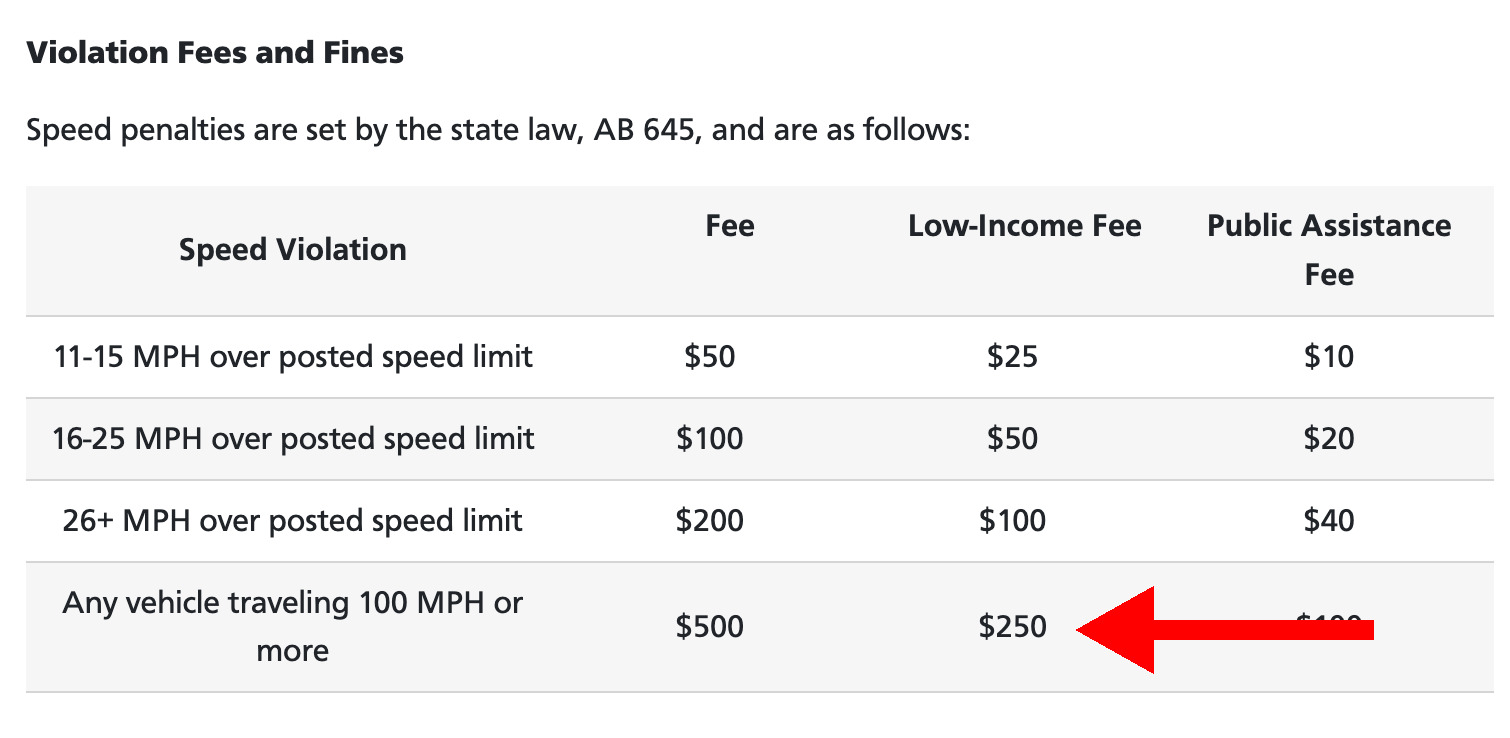Click the $40 public assistance fee value

(1329, 520)
